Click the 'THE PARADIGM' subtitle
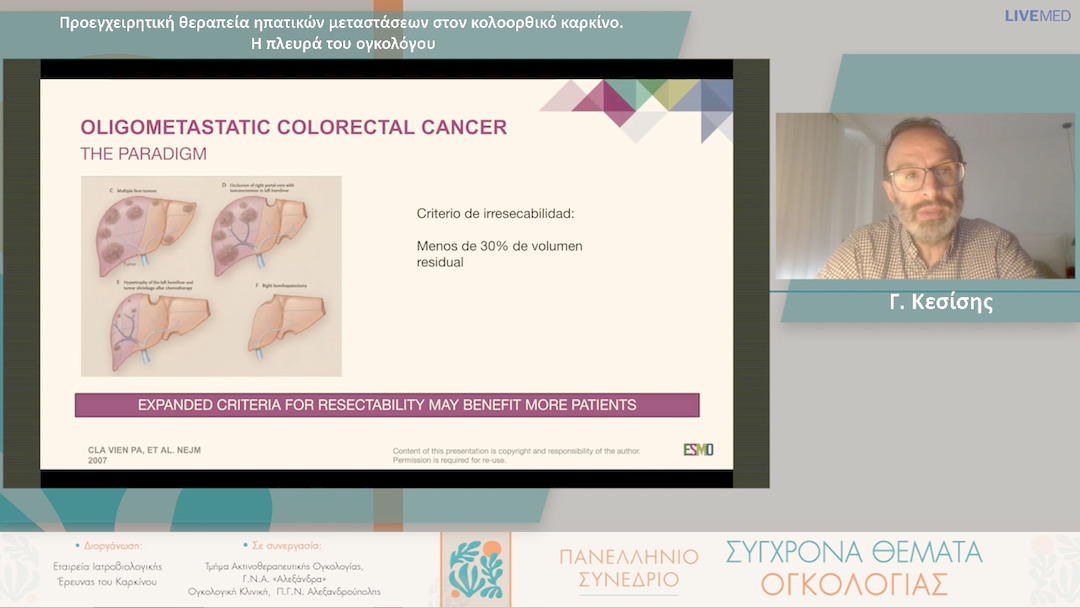Image resolution: width=1080 pixels, height=608 pixels. coord(143,154)
